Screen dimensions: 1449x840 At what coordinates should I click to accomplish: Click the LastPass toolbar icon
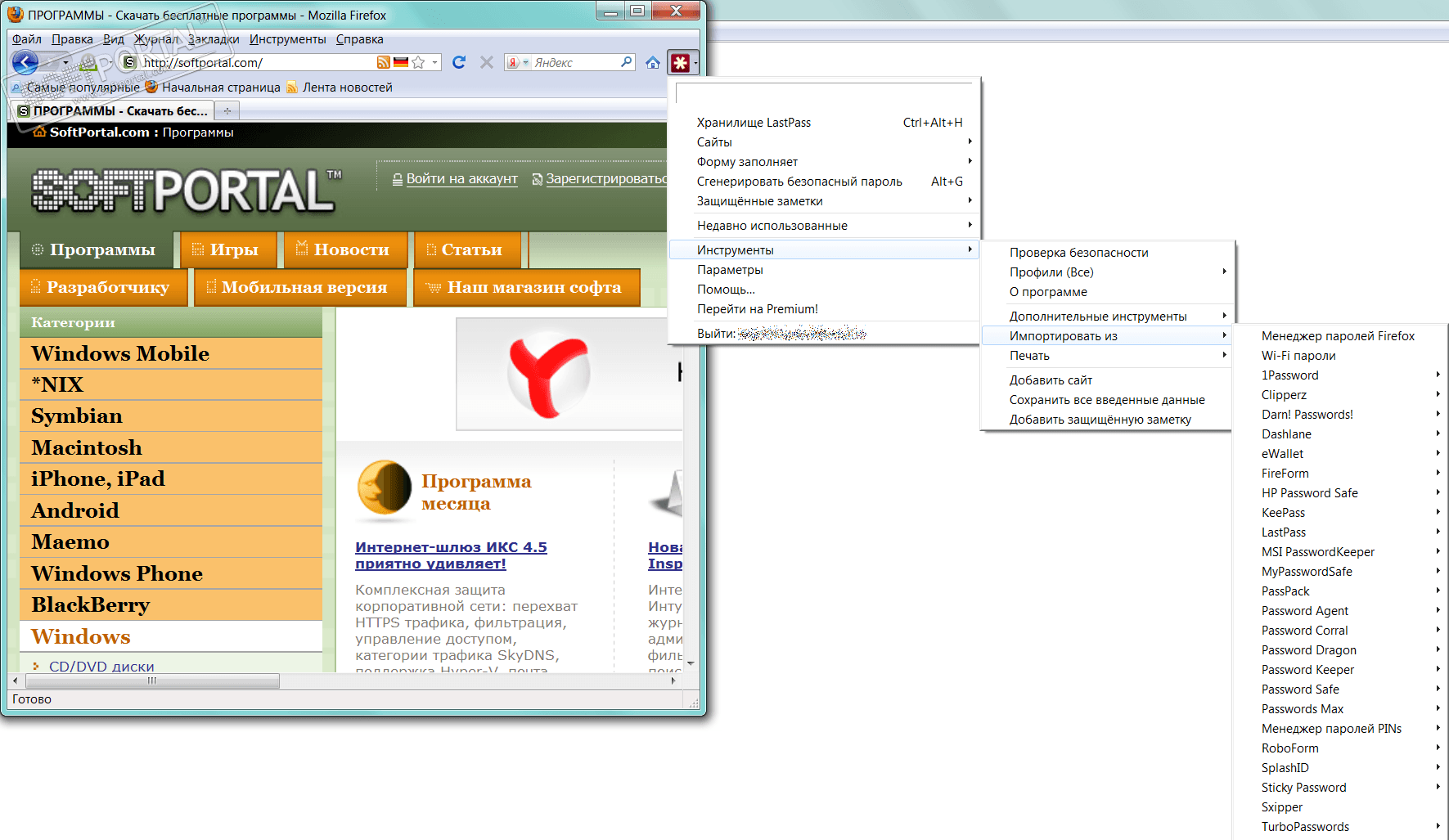pos(680,62)
